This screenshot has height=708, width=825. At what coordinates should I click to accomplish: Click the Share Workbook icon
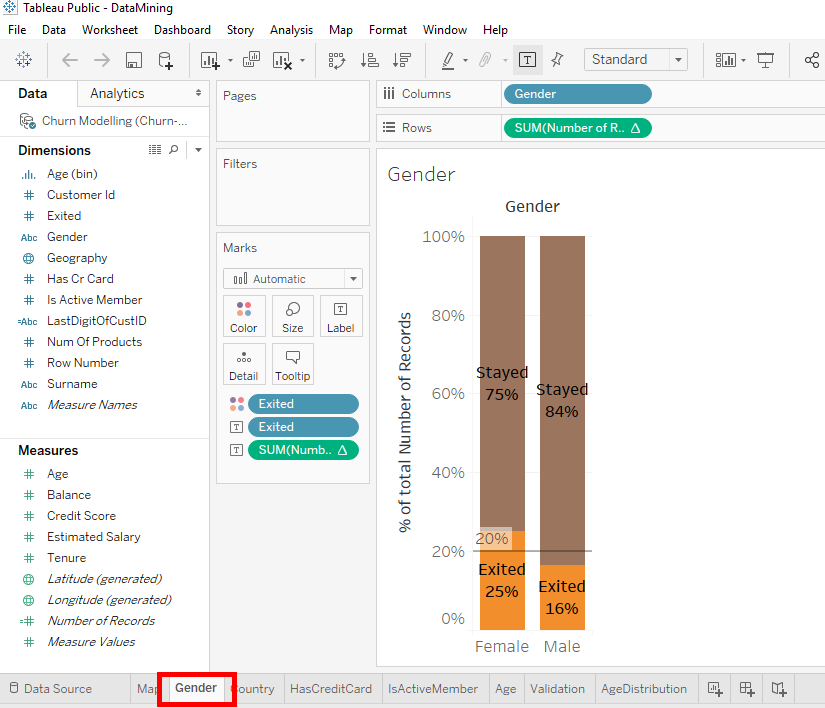click(x=811, y=59)
